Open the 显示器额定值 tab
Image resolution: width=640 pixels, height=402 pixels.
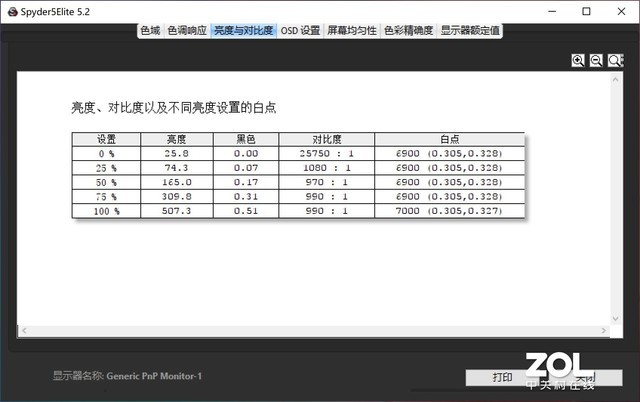point(470,31)
